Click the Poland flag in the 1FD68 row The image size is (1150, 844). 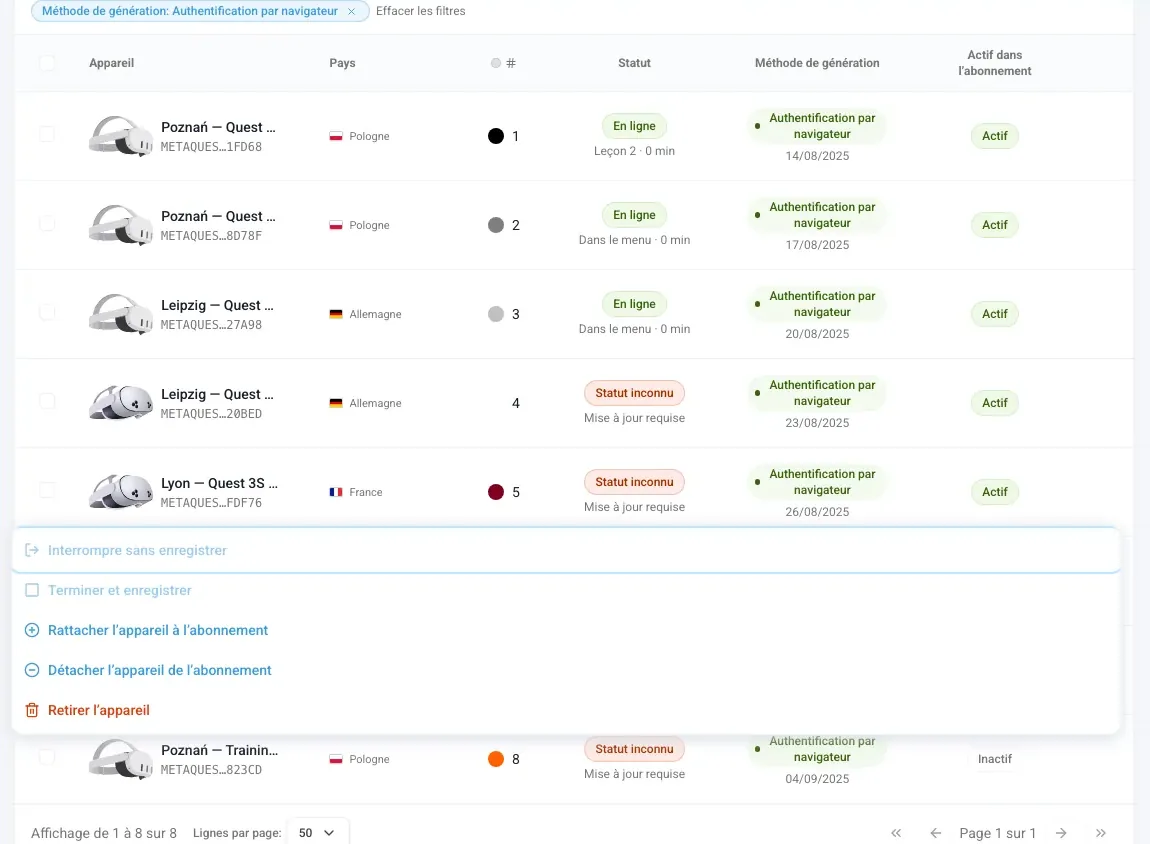pyautogui.click(x=336, y=136)
